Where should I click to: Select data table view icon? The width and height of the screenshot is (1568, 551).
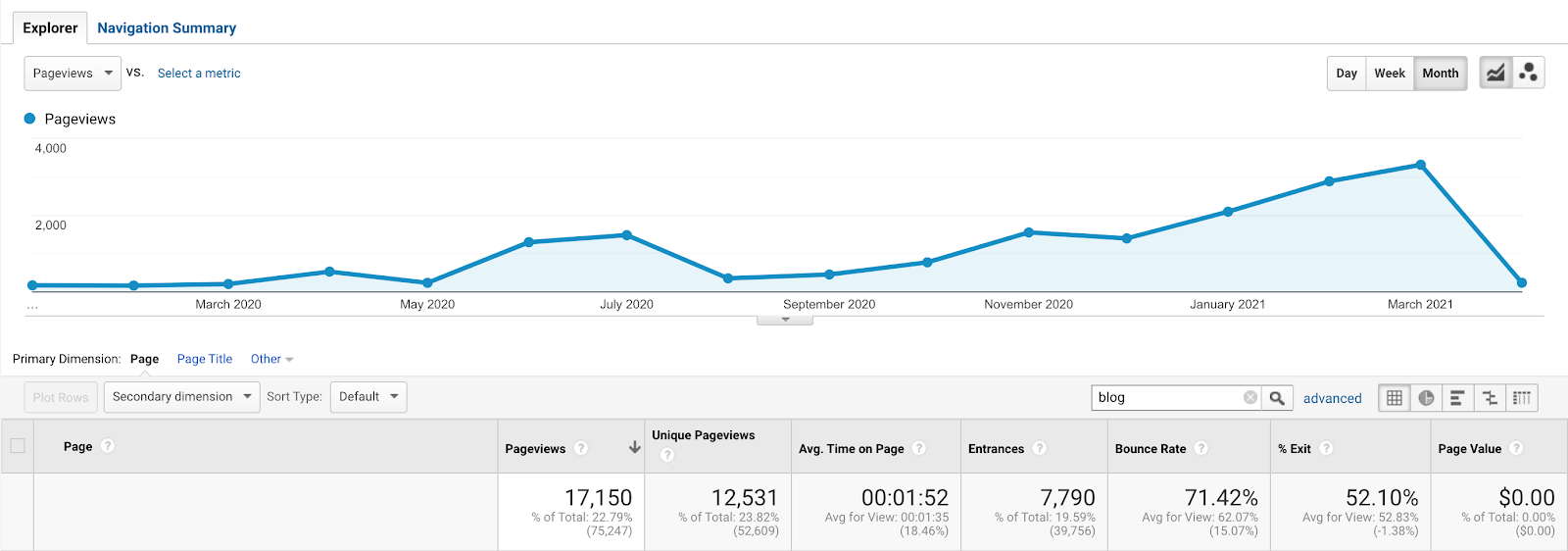click(x=1395, y=398)
